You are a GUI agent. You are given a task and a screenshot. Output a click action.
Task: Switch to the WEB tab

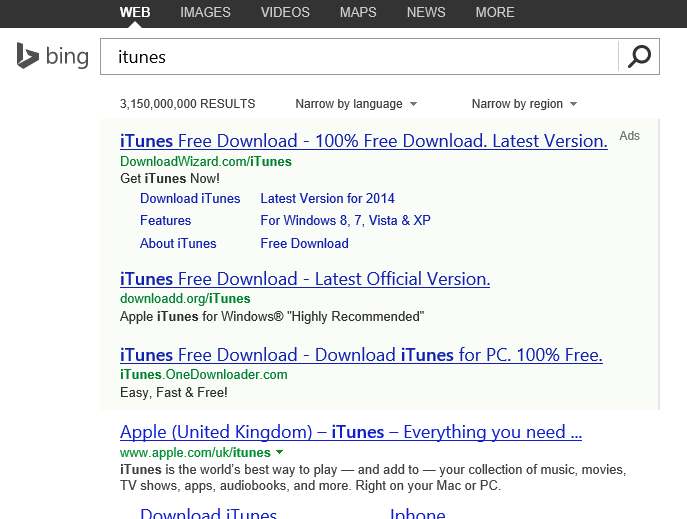pos(135,12)
